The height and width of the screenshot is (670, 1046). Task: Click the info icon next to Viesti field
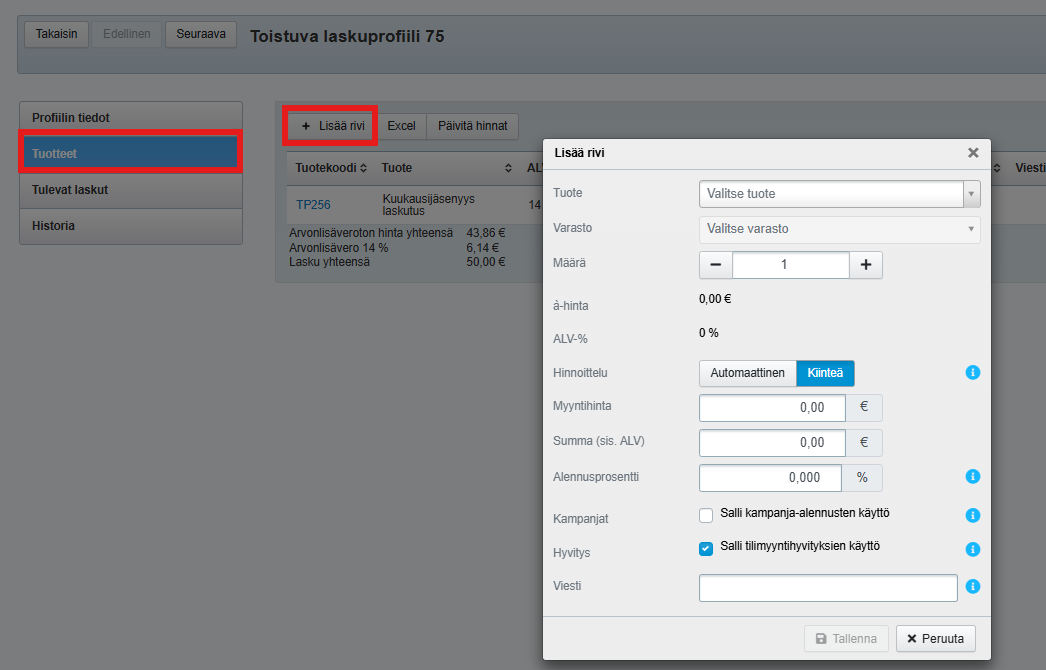click(x=972, y=587)
